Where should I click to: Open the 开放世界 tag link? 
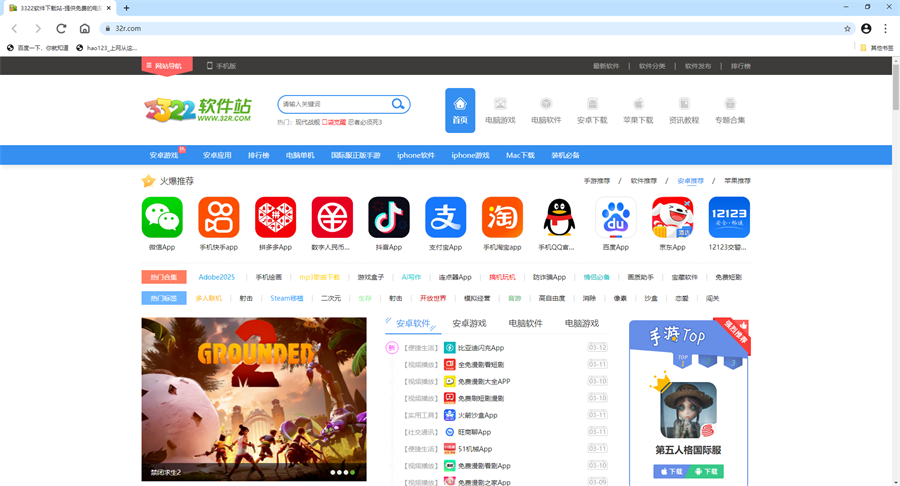pos(433,298)
